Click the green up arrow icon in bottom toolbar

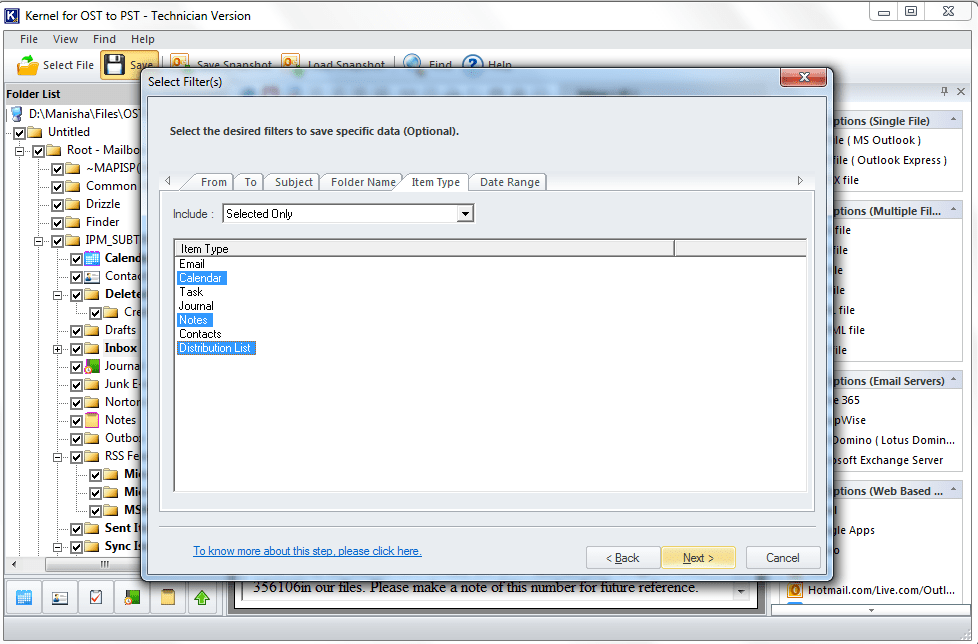202,598
